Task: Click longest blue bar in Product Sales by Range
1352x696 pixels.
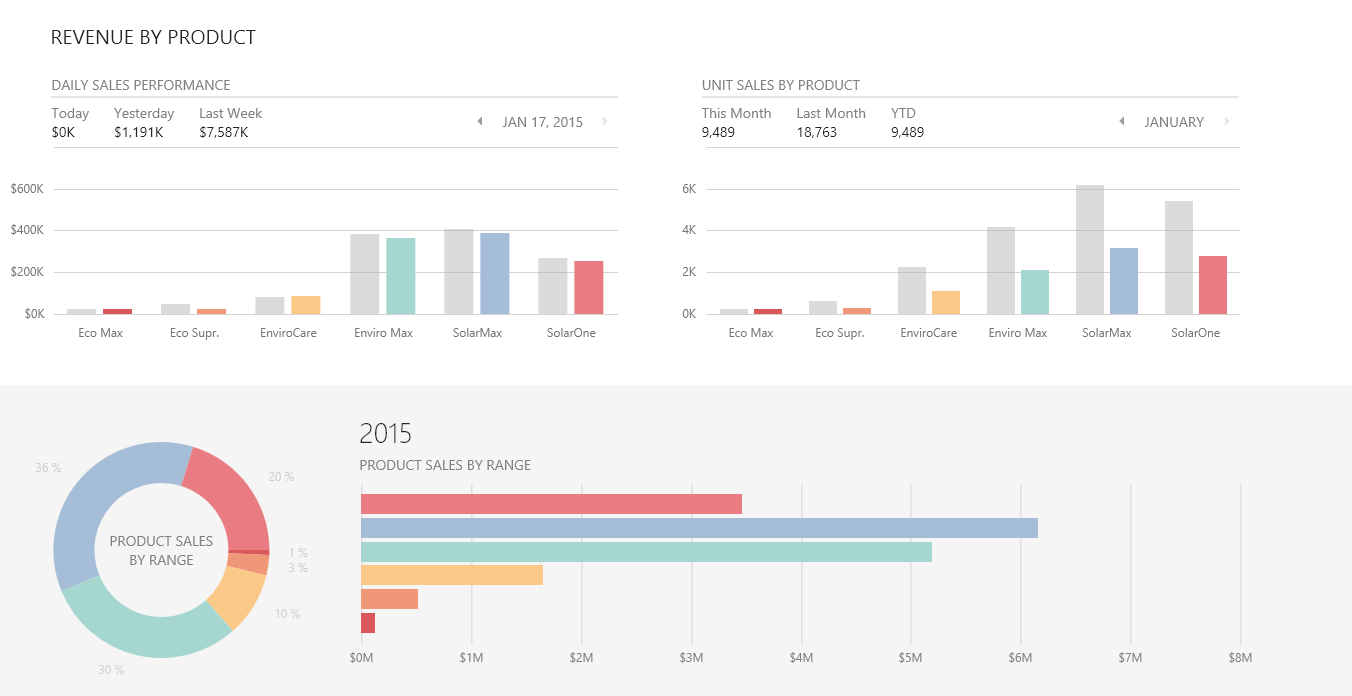Action: coord(698,528)
